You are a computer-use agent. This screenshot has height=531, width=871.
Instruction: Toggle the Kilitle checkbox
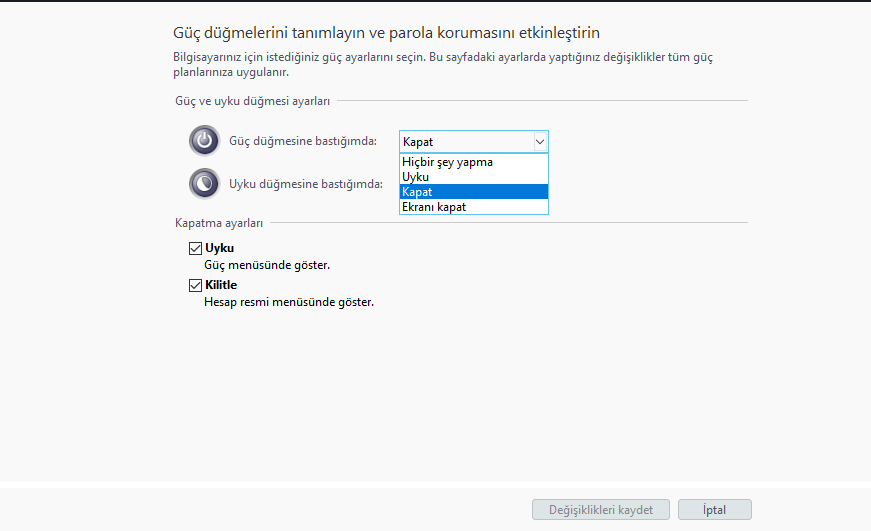[195, 285]
